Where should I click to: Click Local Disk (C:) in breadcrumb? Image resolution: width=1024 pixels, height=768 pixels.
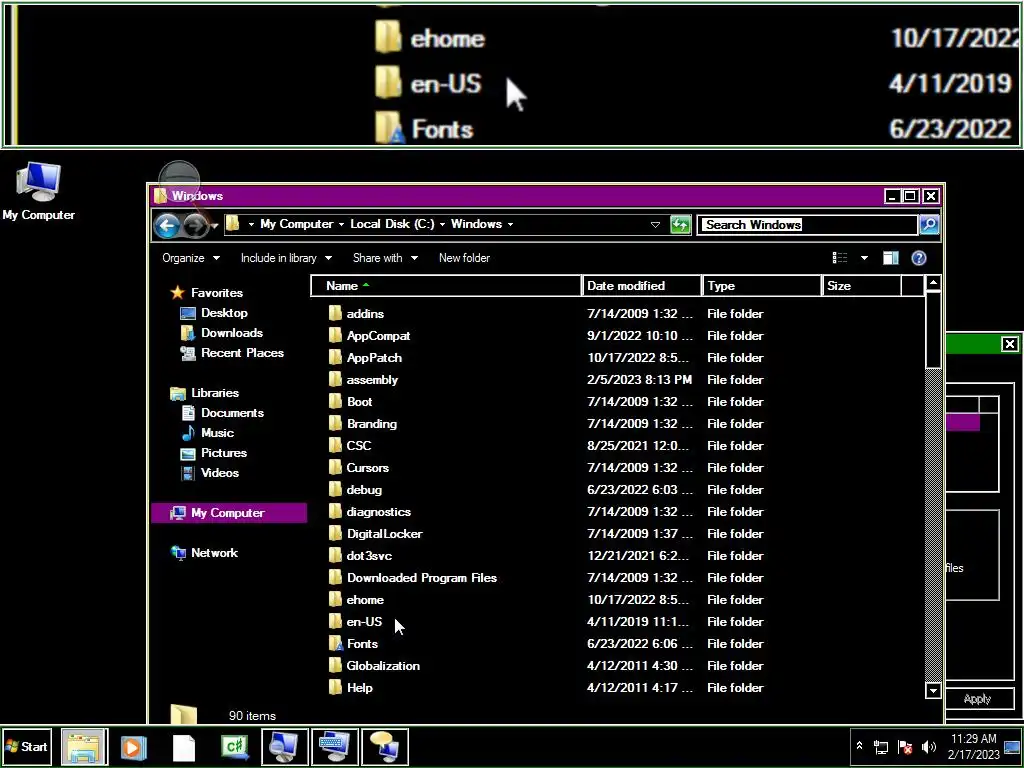[392, 224]
